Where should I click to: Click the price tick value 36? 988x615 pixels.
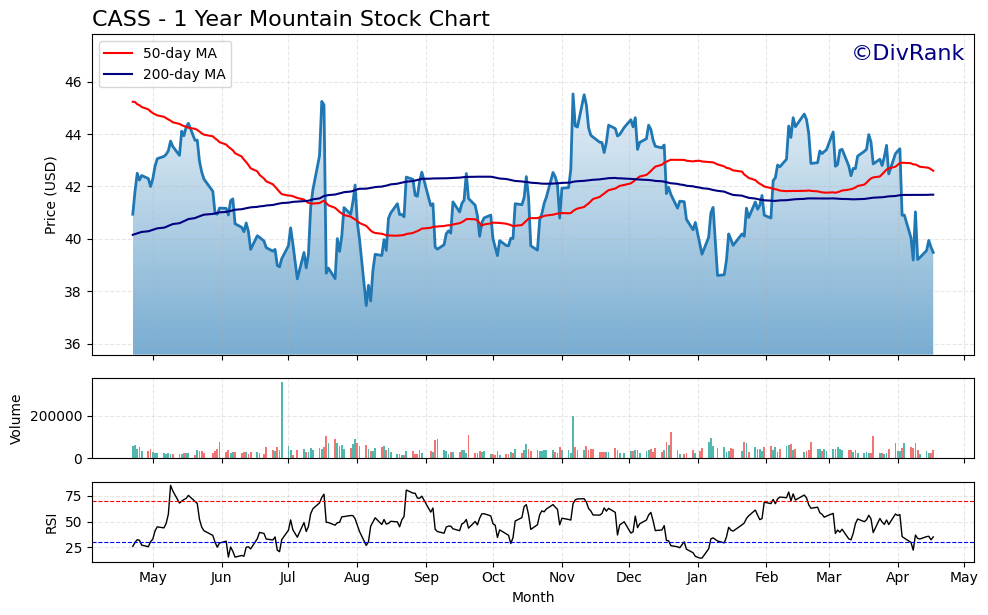[x=73, y=344]
